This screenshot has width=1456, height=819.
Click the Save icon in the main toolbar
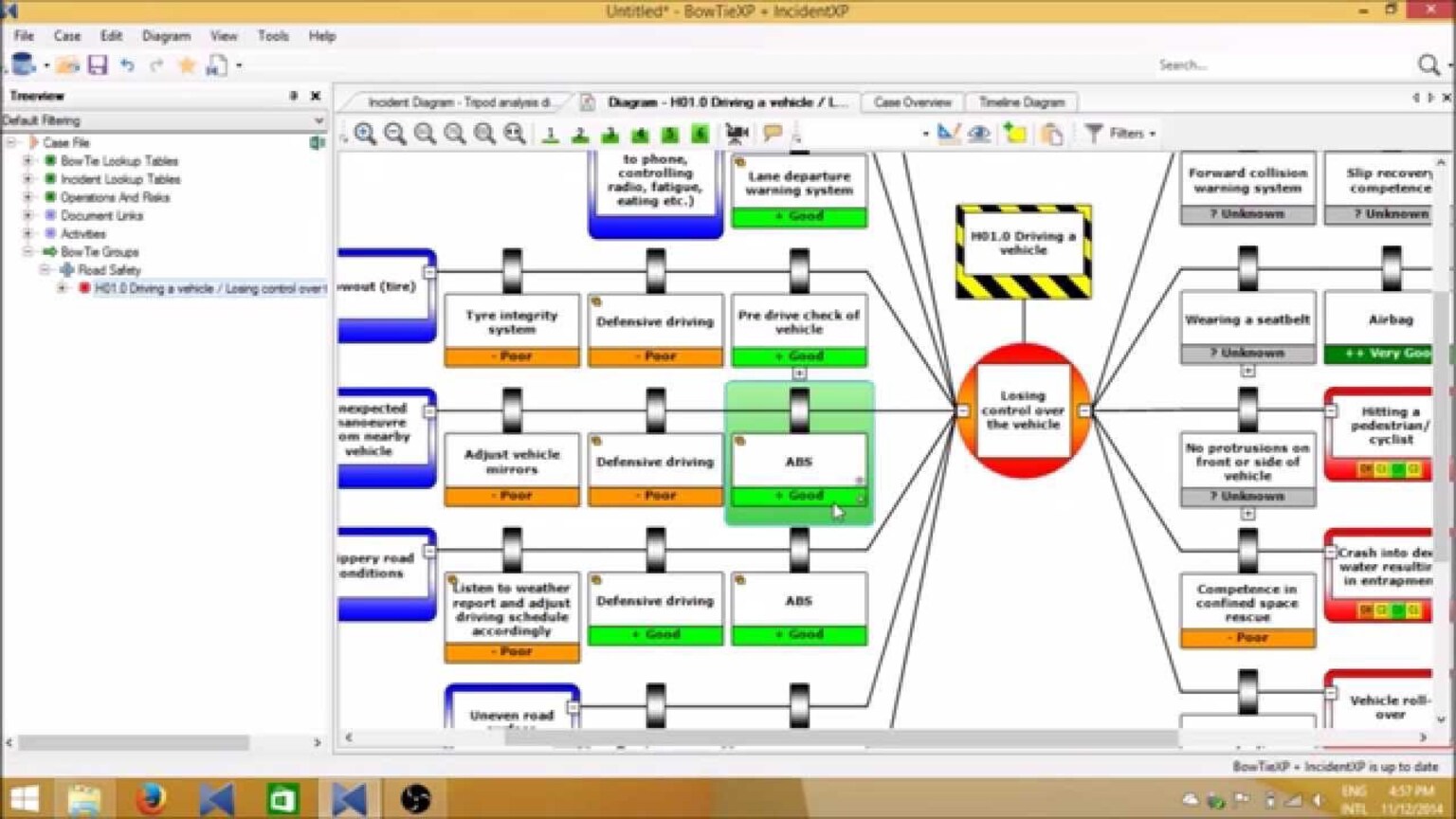click(x=98, y=65)
